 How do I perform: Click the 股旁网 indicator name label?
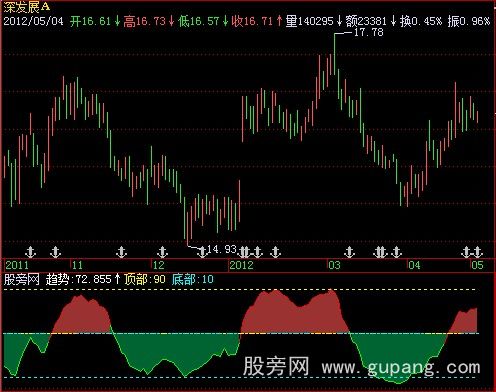tap(22, 279)
